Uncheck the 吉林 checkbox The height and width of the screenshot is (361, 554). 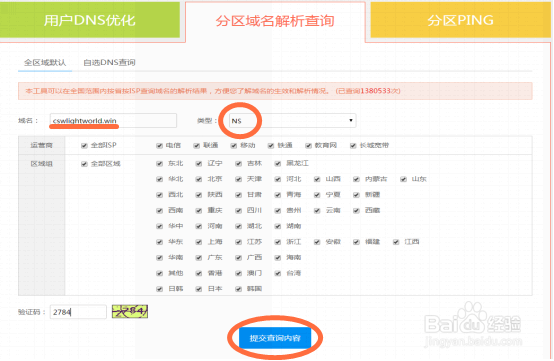tap(238, 164)
